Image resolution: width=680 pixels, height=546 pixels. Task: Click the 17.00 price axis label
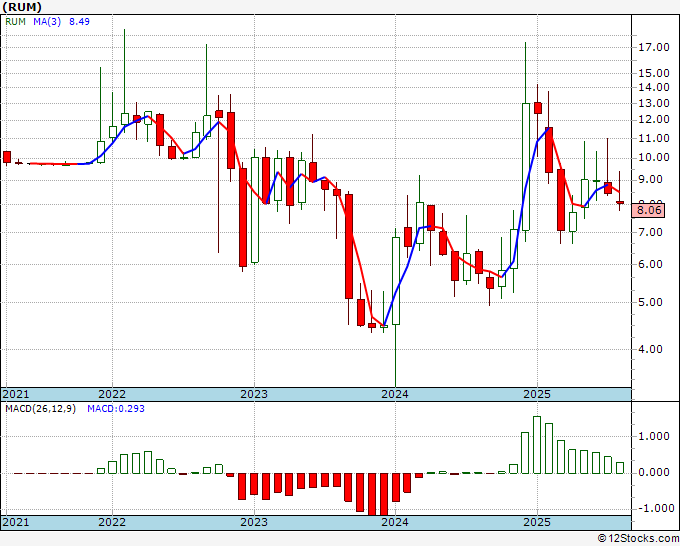(654, 47)
